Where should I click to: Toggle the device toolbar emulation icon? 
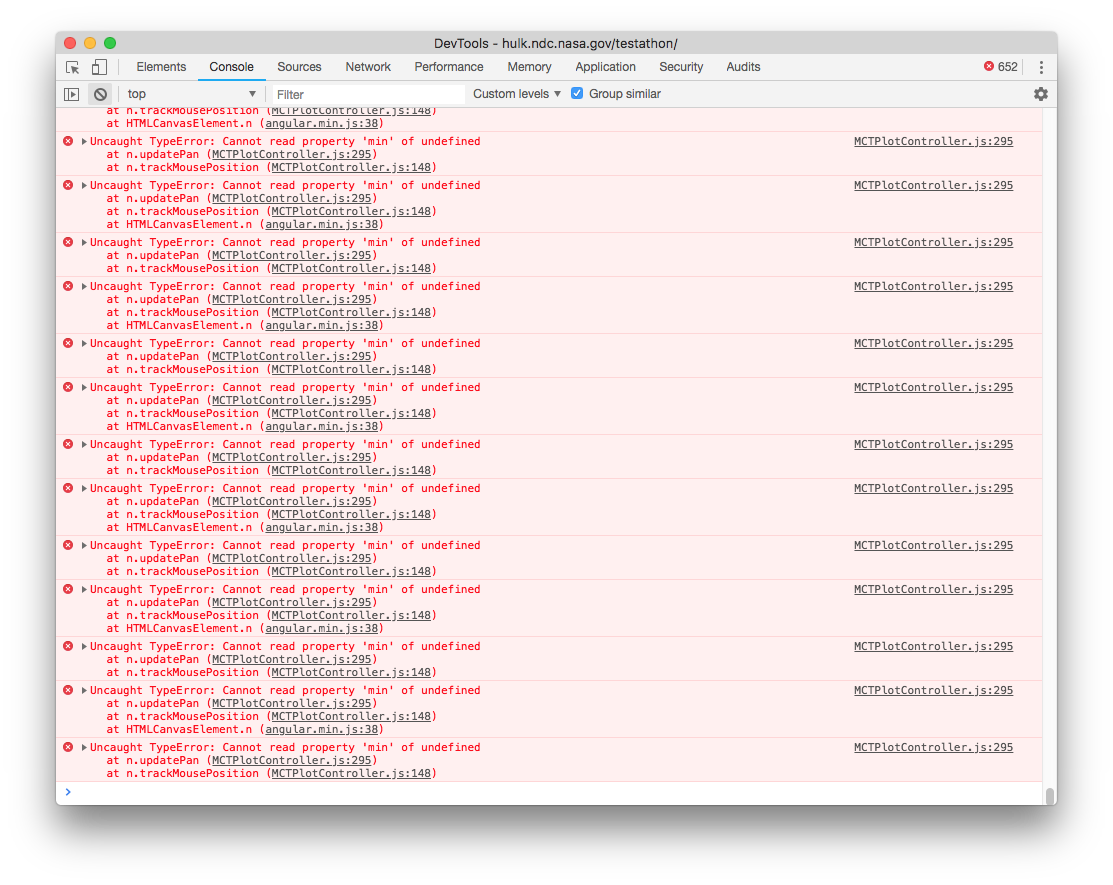(98, 66)
